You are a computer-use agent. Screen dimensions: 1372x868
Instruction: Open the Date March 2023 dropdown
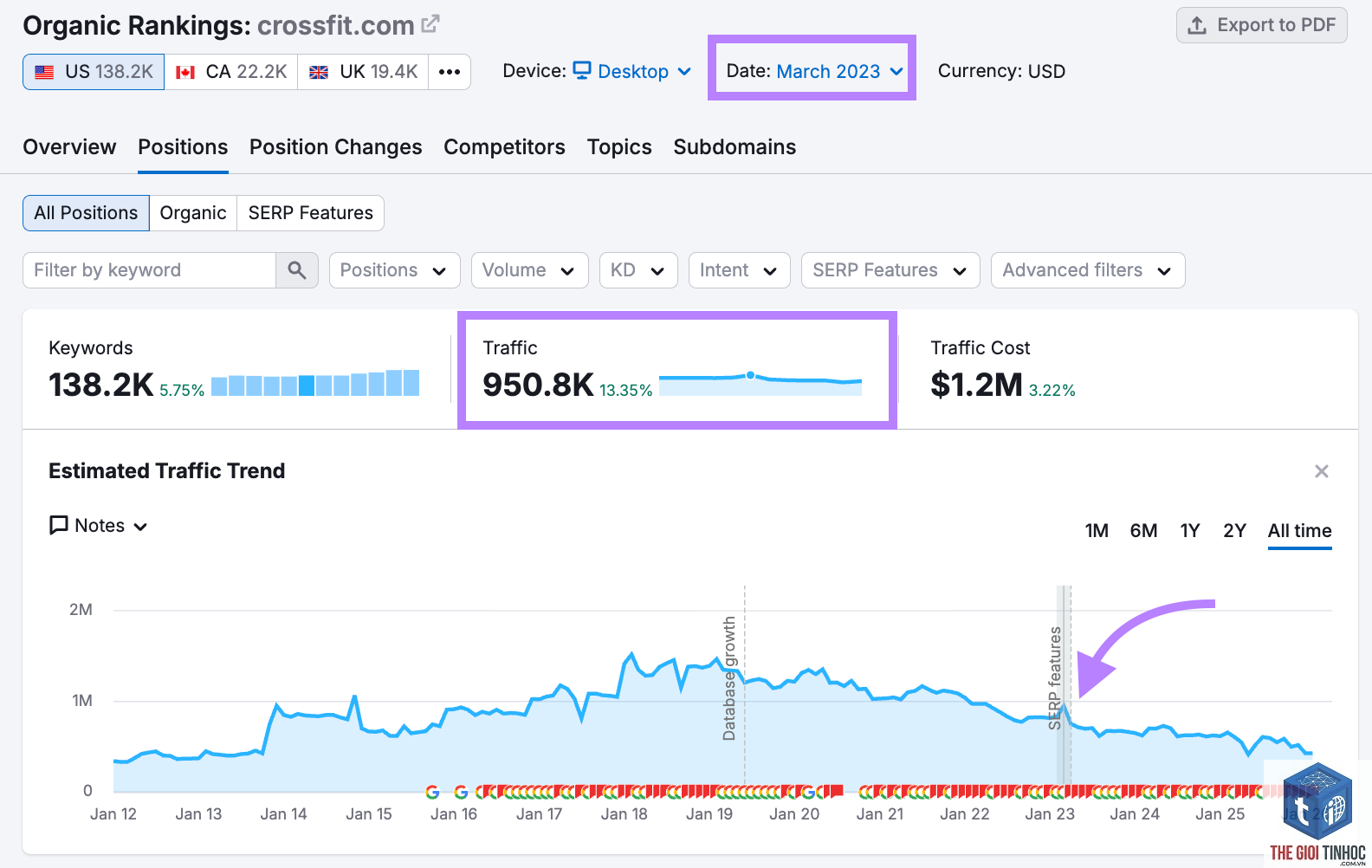coord(840,71)
